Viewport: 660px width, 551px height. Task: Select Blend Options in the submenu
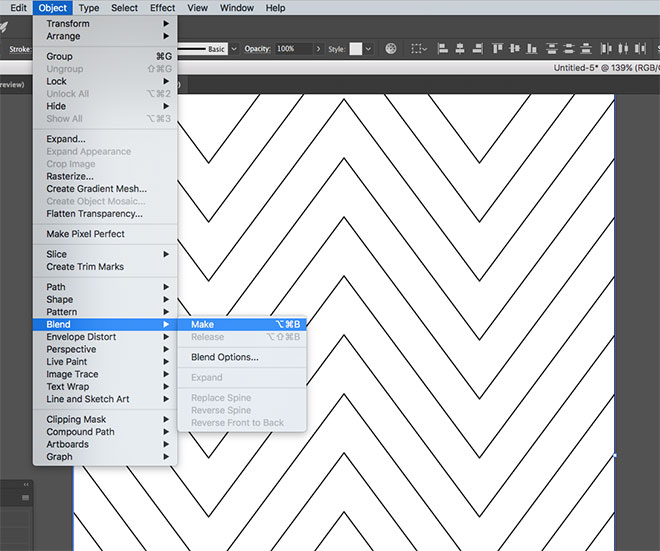[224, 357]
